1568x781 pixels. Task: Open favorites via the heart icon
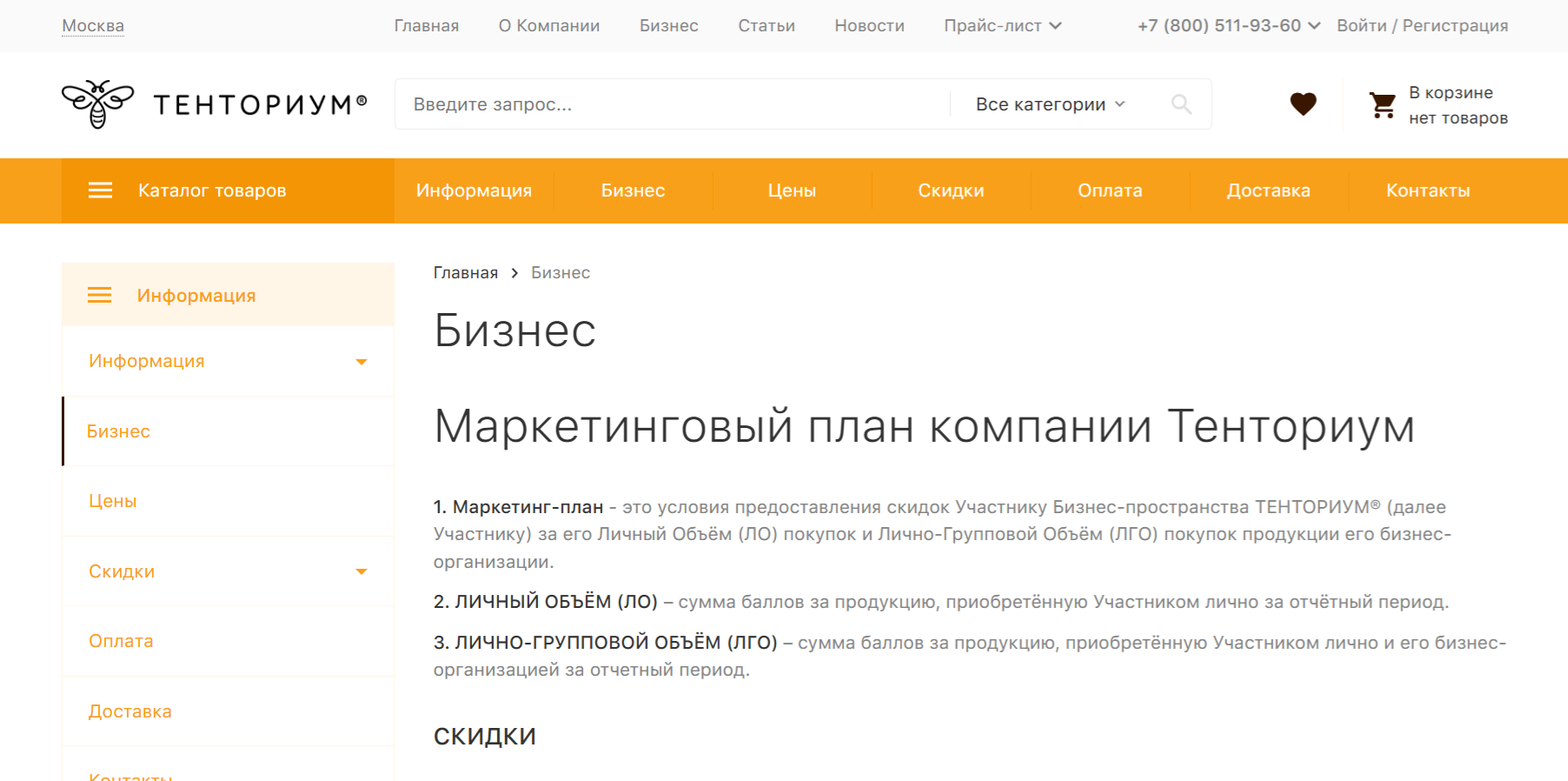[1303, 104]
